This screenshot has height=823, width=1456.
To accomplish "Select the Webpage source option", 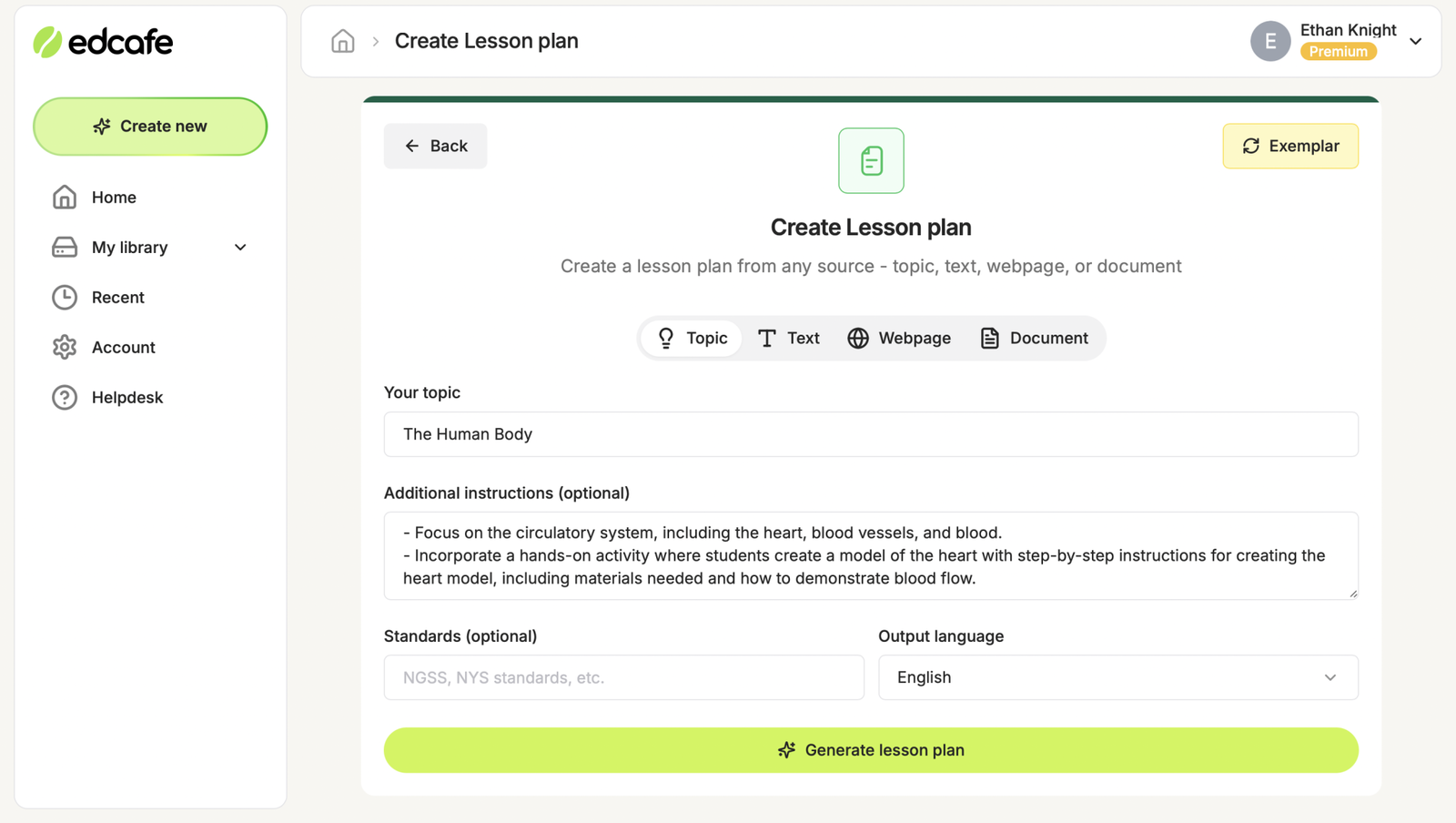I will [899, 338].
